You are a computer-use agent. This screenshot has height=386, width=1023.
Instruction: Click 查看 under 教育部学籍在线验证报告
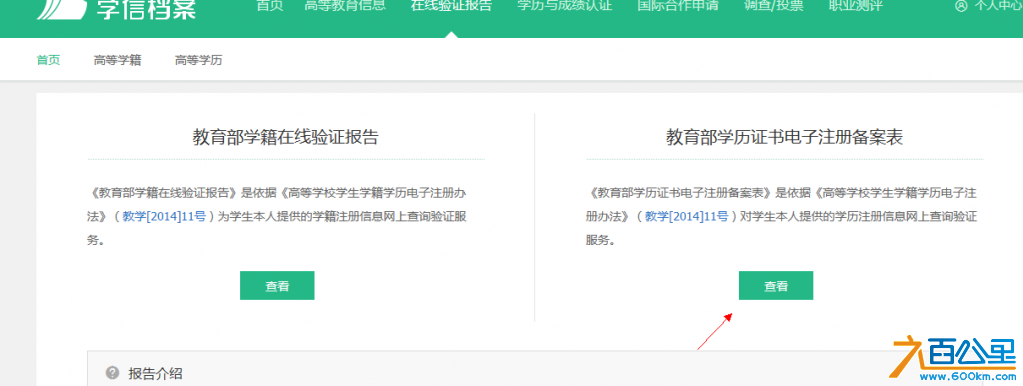coord(277,286)
